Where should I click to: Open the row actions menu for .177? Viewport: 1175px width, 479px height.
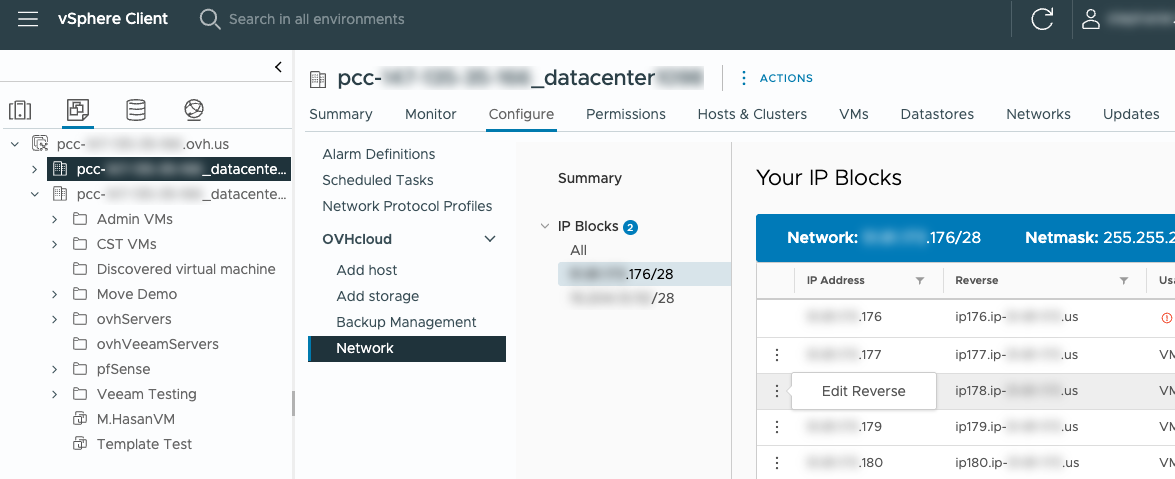777,354
